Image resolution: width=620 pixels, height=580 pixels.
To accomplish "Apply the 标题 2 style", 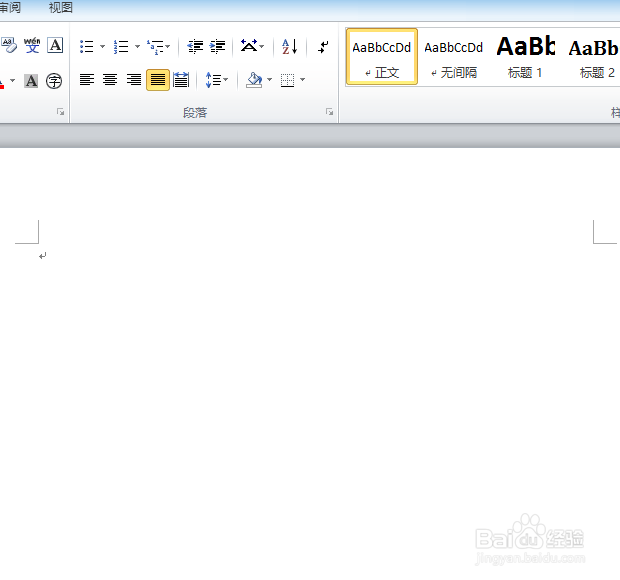I will pos(594,56).
